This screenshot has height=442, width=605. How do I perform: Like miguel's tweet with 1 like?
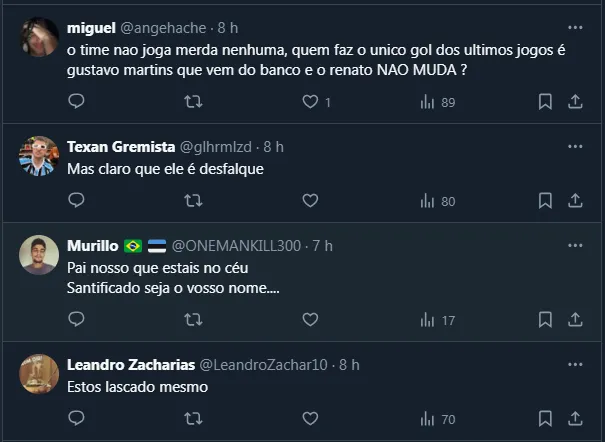[310, 101]
